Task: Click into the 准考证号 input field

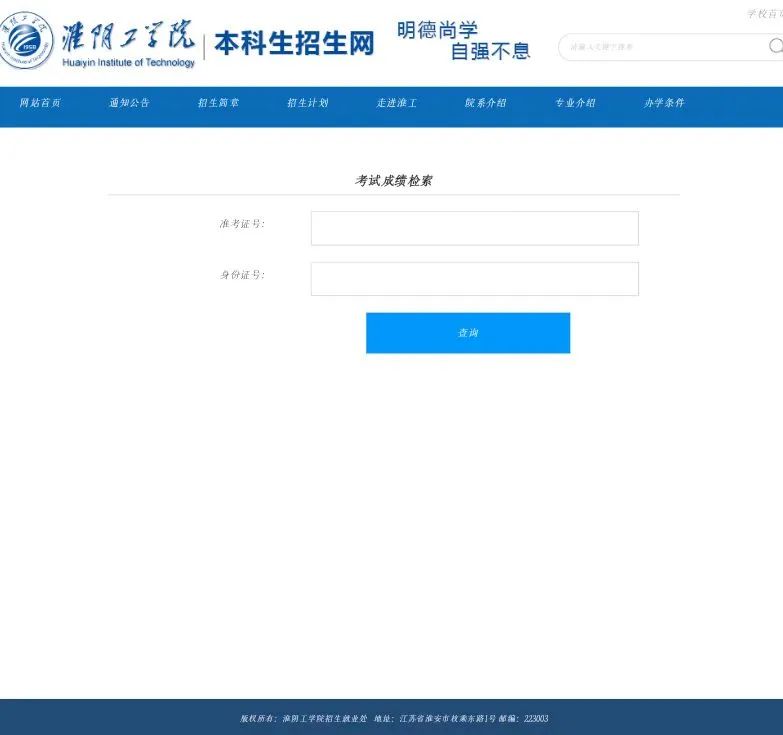Action: pos(474,228)
